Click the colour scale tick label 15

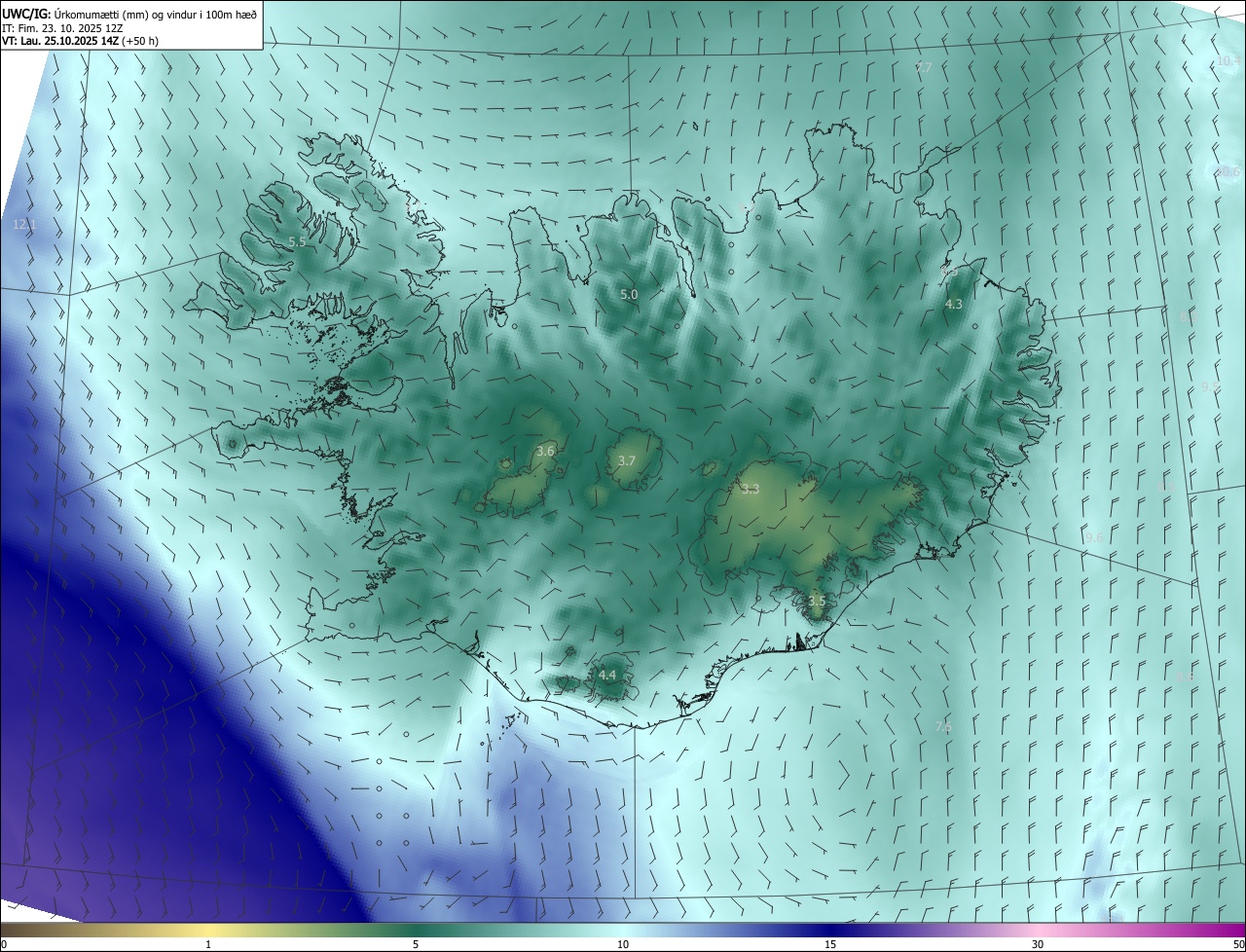coord(830,944)
